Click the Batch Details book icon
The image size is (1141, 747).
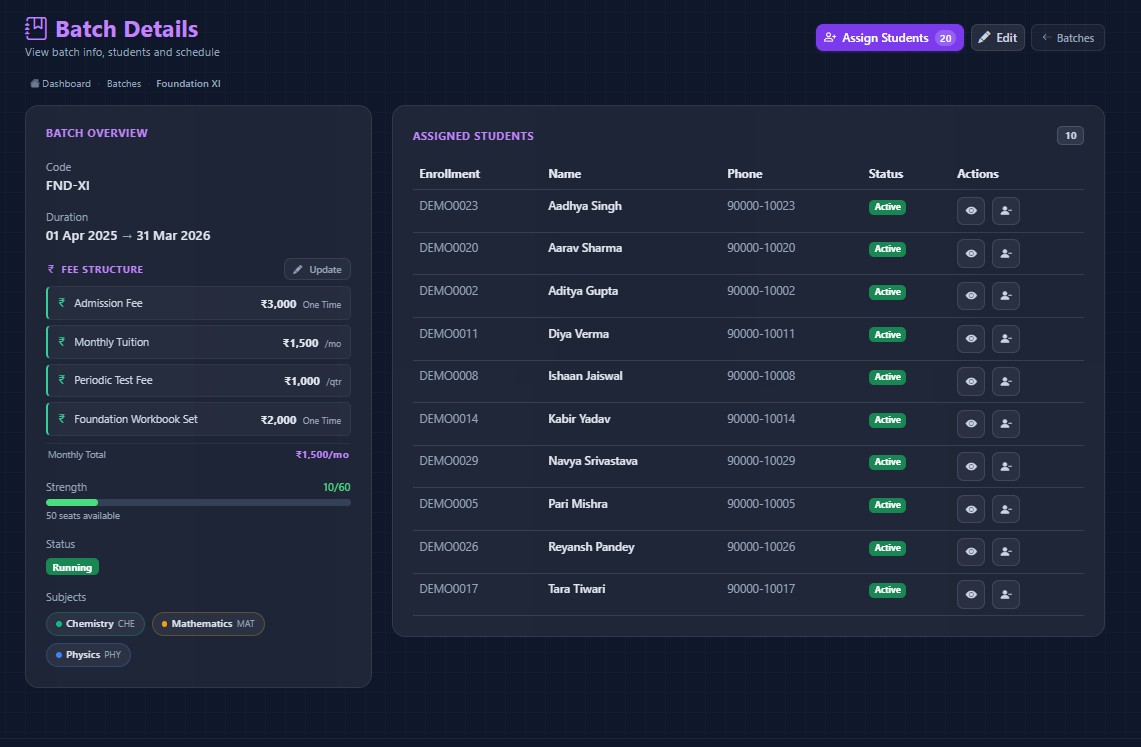pos(36,28)
